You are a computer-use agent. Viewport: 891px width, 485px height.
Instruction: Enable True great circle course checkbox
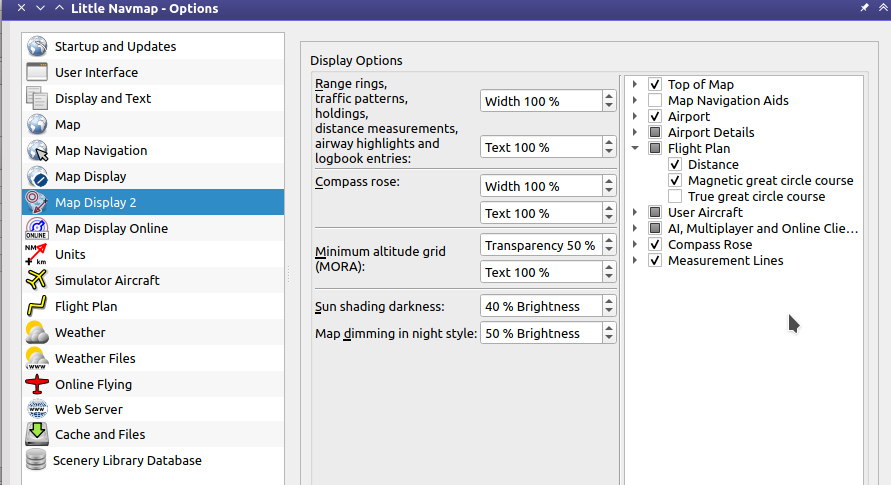(x=675, y=196)
